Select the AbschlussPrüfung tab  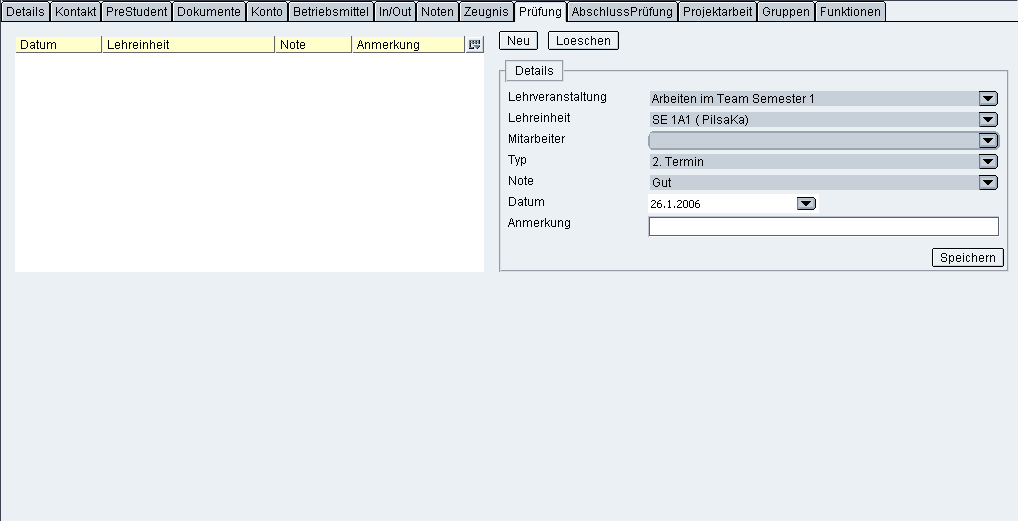click(622, 12)
